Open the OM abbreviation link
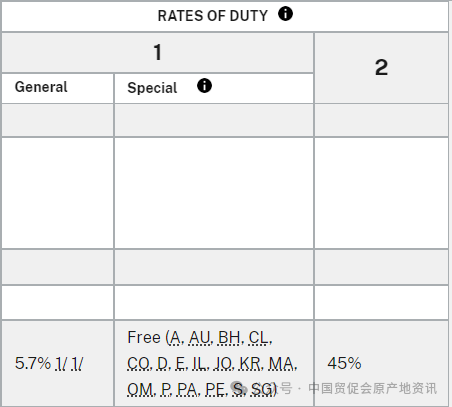 pos(140,389)
